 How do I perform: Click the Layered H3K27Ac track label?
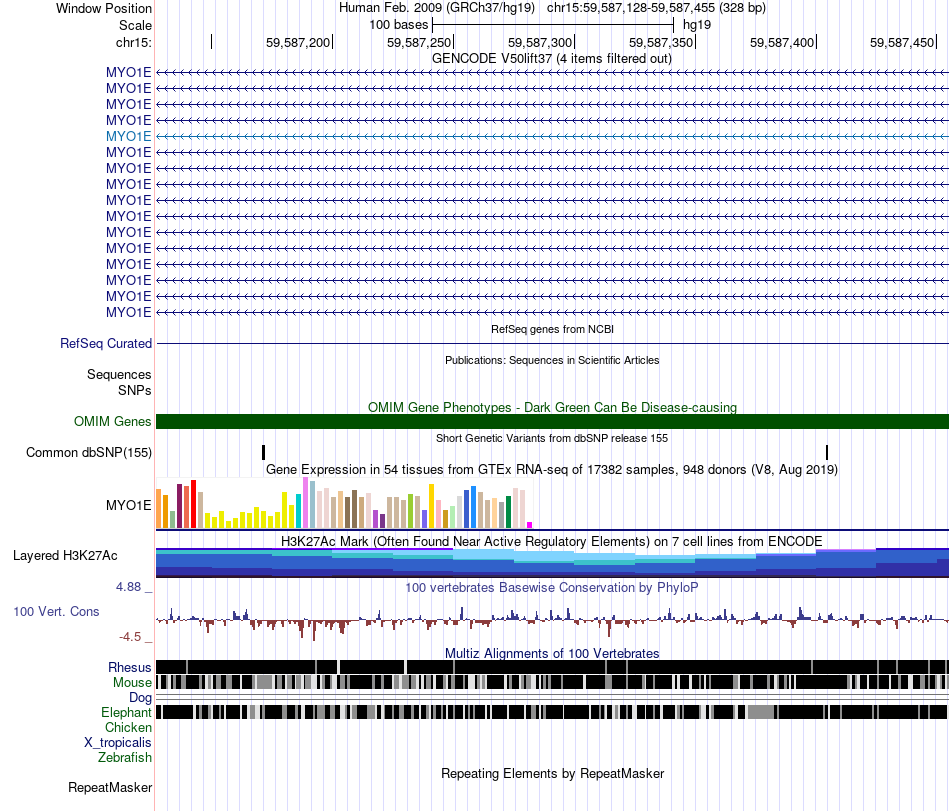point(65,555)
